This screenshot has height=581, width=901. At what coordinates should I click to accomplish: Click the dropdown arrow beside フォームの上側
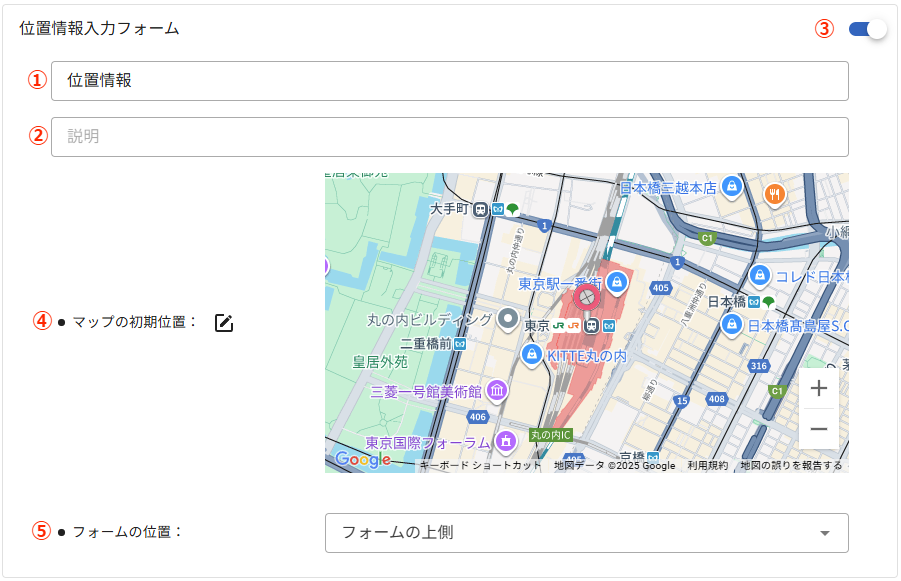pos(825,533)
